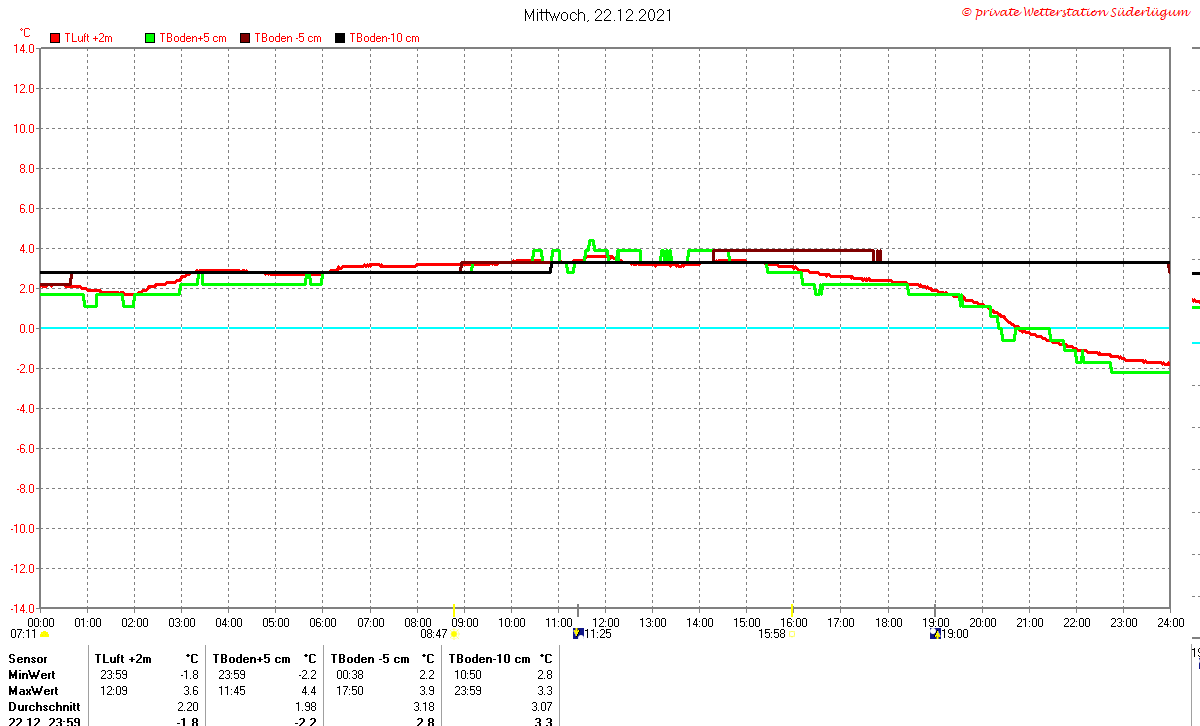Click the TBoden+5 cm legend label
The height and width of the screenshot is (726, 1200).
pos(193,38)
